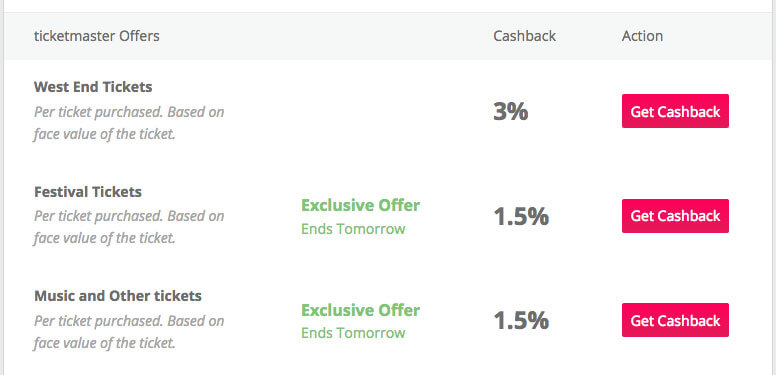The height and width of the screenshot is (375, 776).
Task: Click Get Cashback for Music and Other tickets
Action: 675,320
